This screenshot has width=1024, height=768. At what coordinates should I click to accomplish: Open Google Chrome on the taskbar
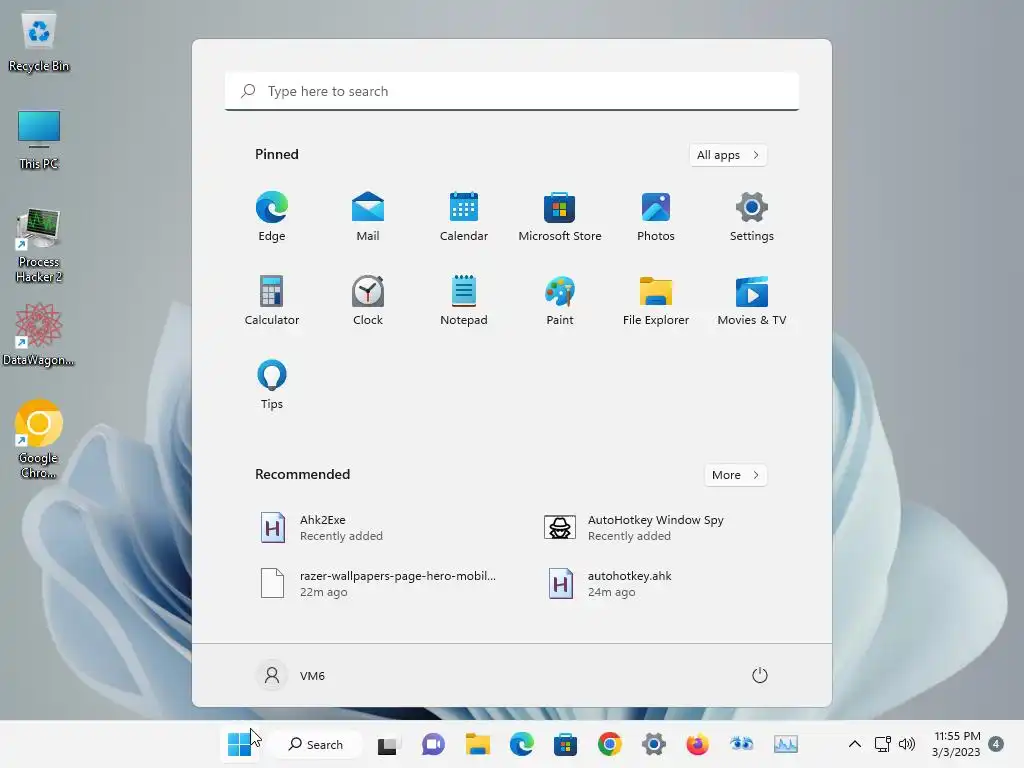click(609, 744)
